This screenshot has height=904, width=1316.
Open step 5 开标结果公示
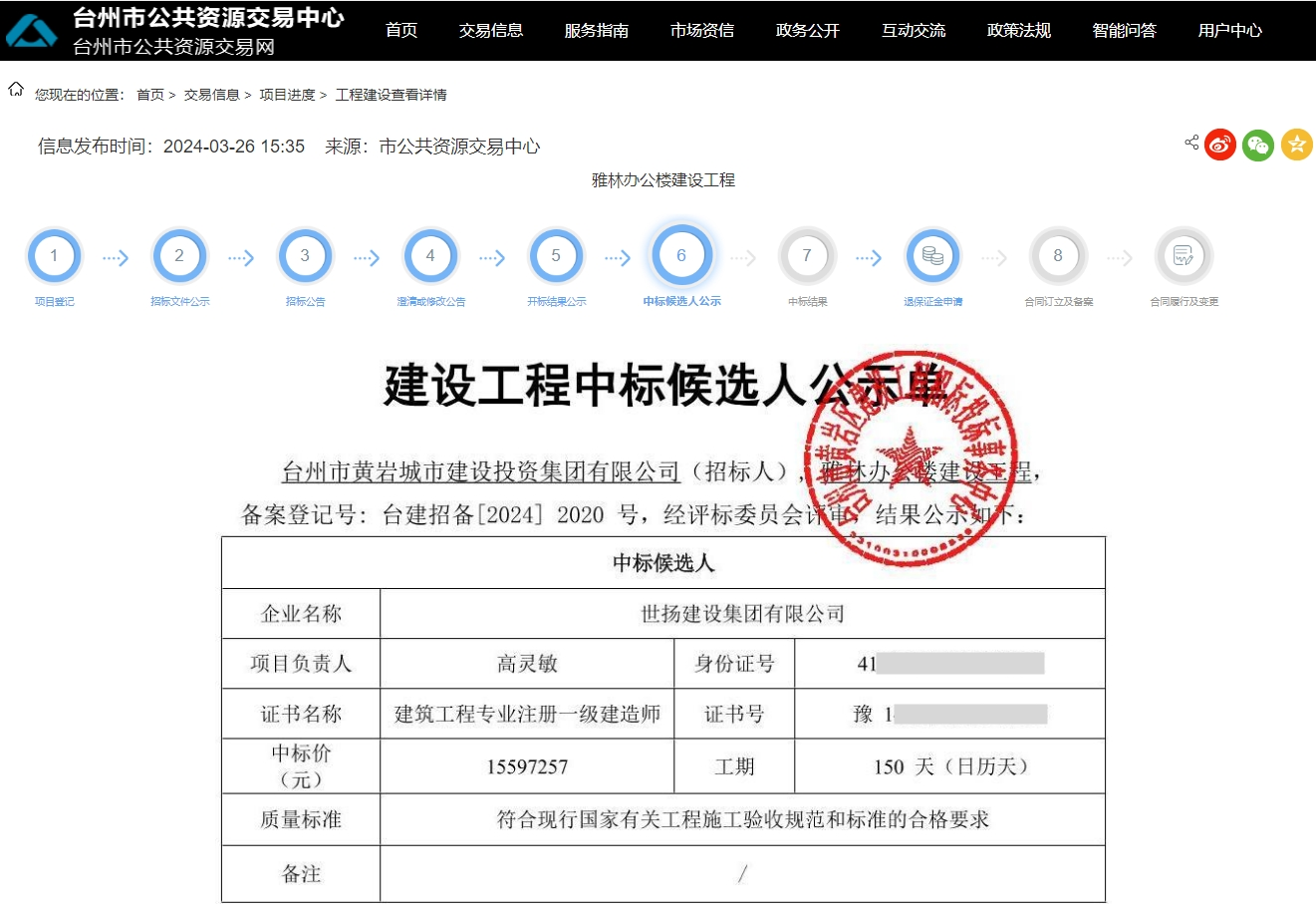pos(555,256)
